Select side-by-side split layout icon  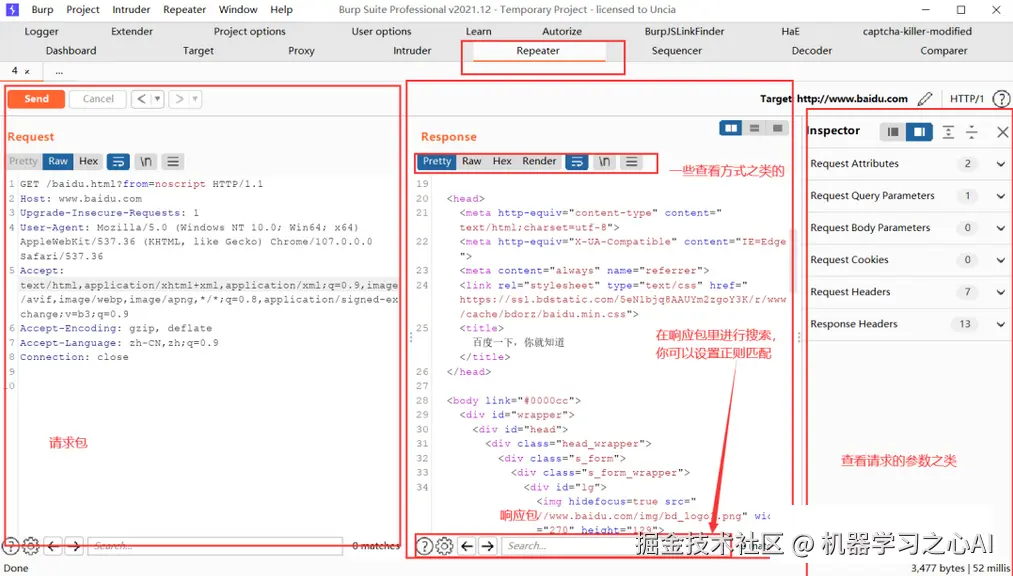pos(731,129)
